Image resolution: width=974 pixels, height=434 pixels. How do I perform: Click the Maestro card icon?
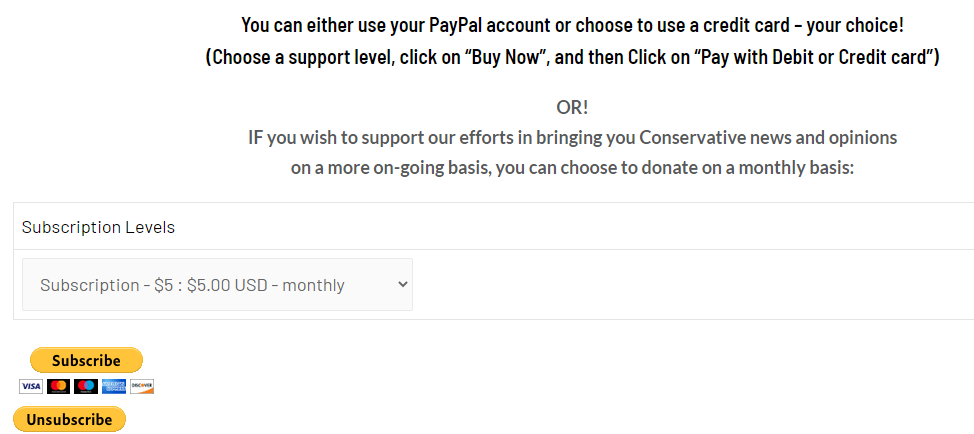pyautogui.click(x=86, y=386)
